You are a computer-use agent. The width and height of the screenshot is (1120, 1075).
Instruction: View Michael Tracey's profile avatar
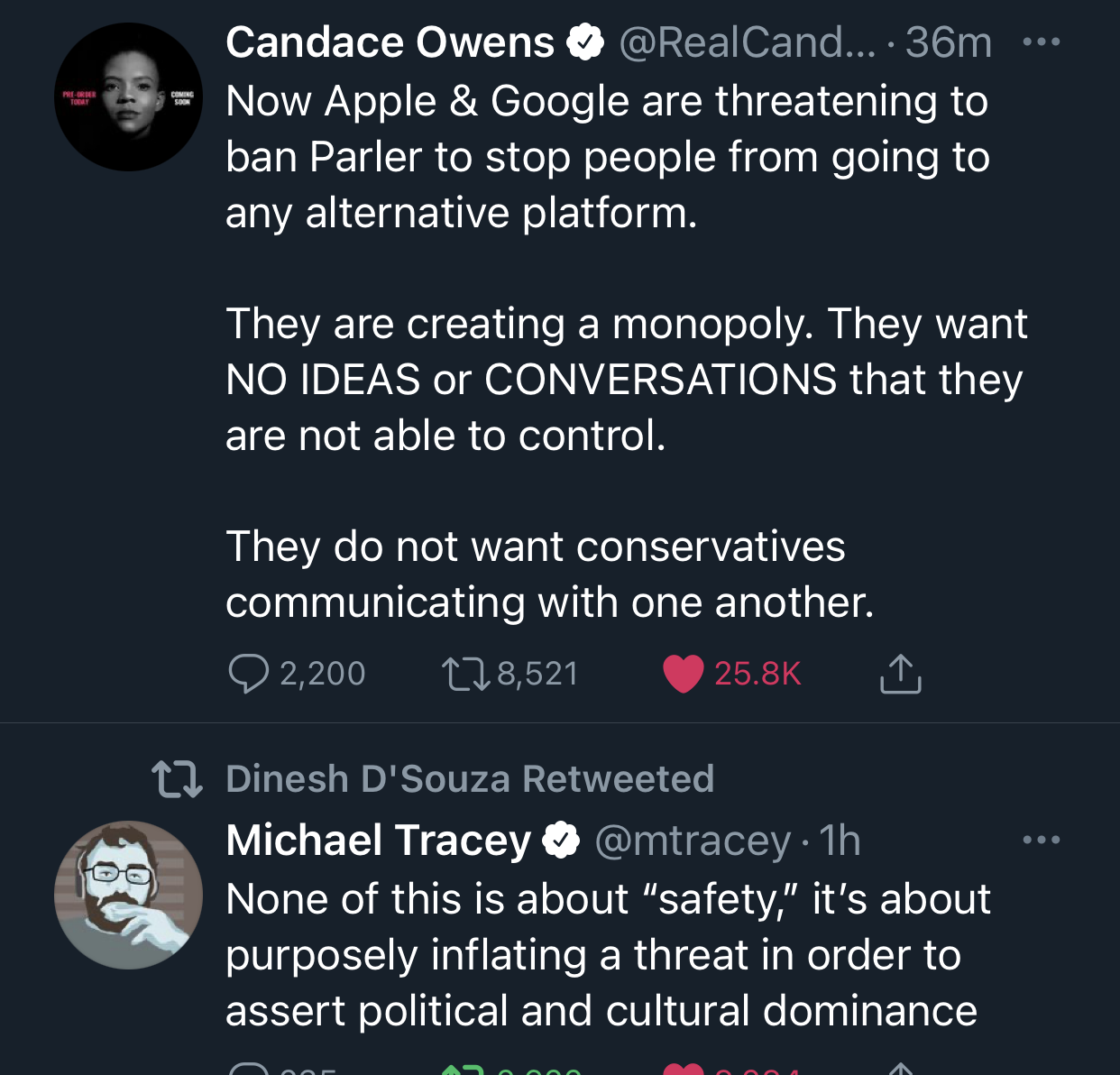point(128,895)
